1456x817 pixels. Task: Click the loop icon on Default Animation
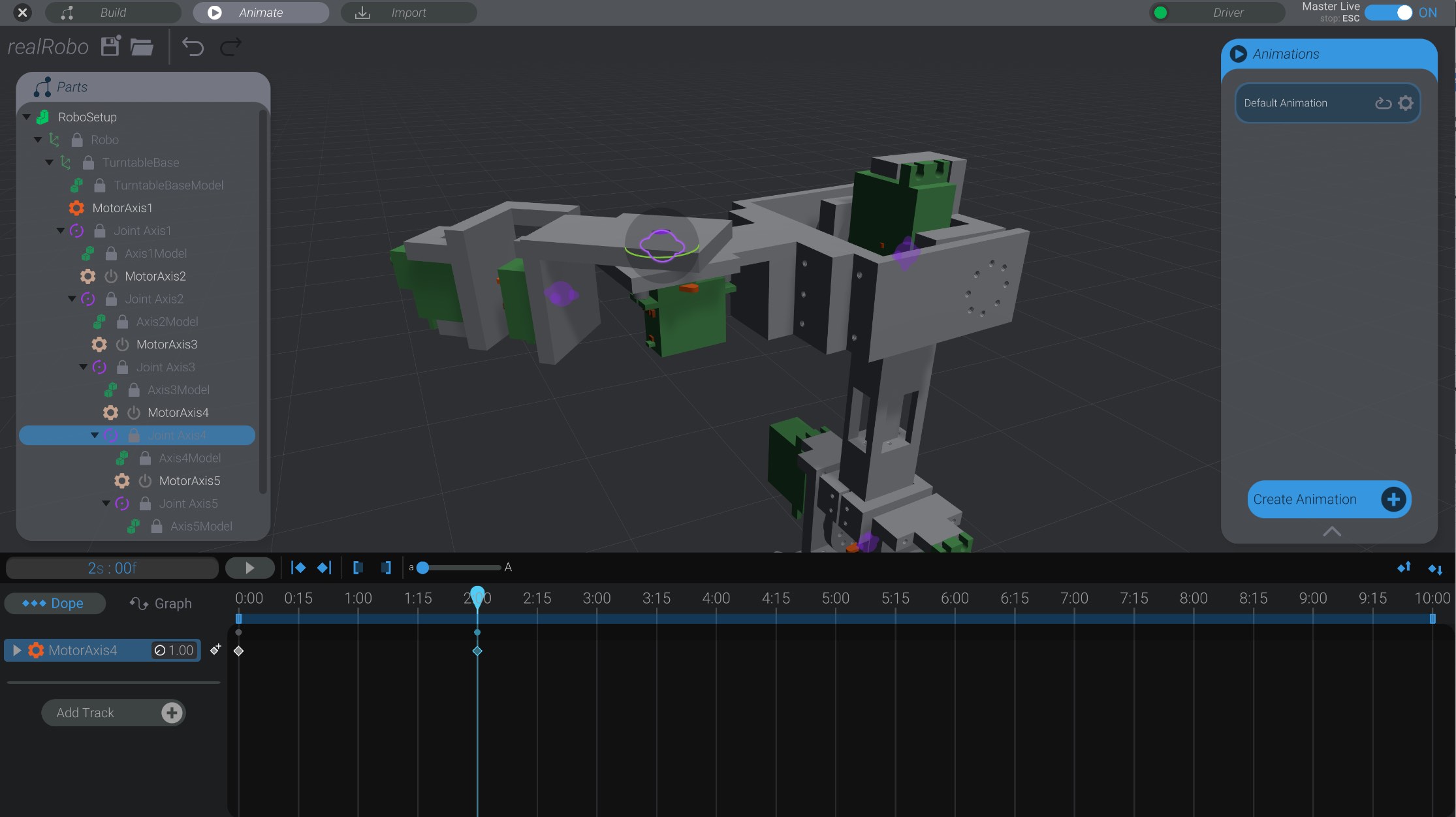click(1383, 102)
